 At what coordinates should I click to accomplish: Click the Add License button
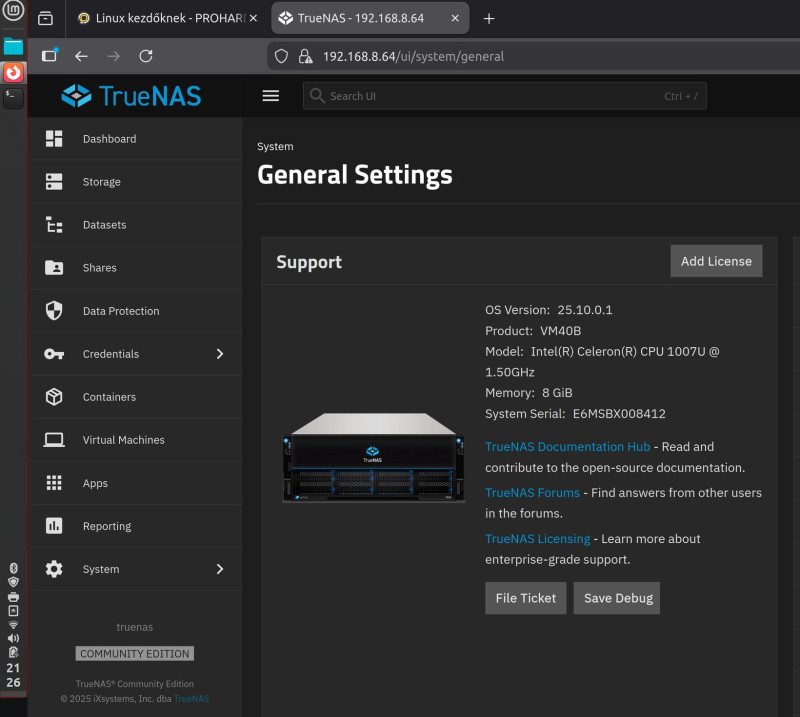pos(716,261)
